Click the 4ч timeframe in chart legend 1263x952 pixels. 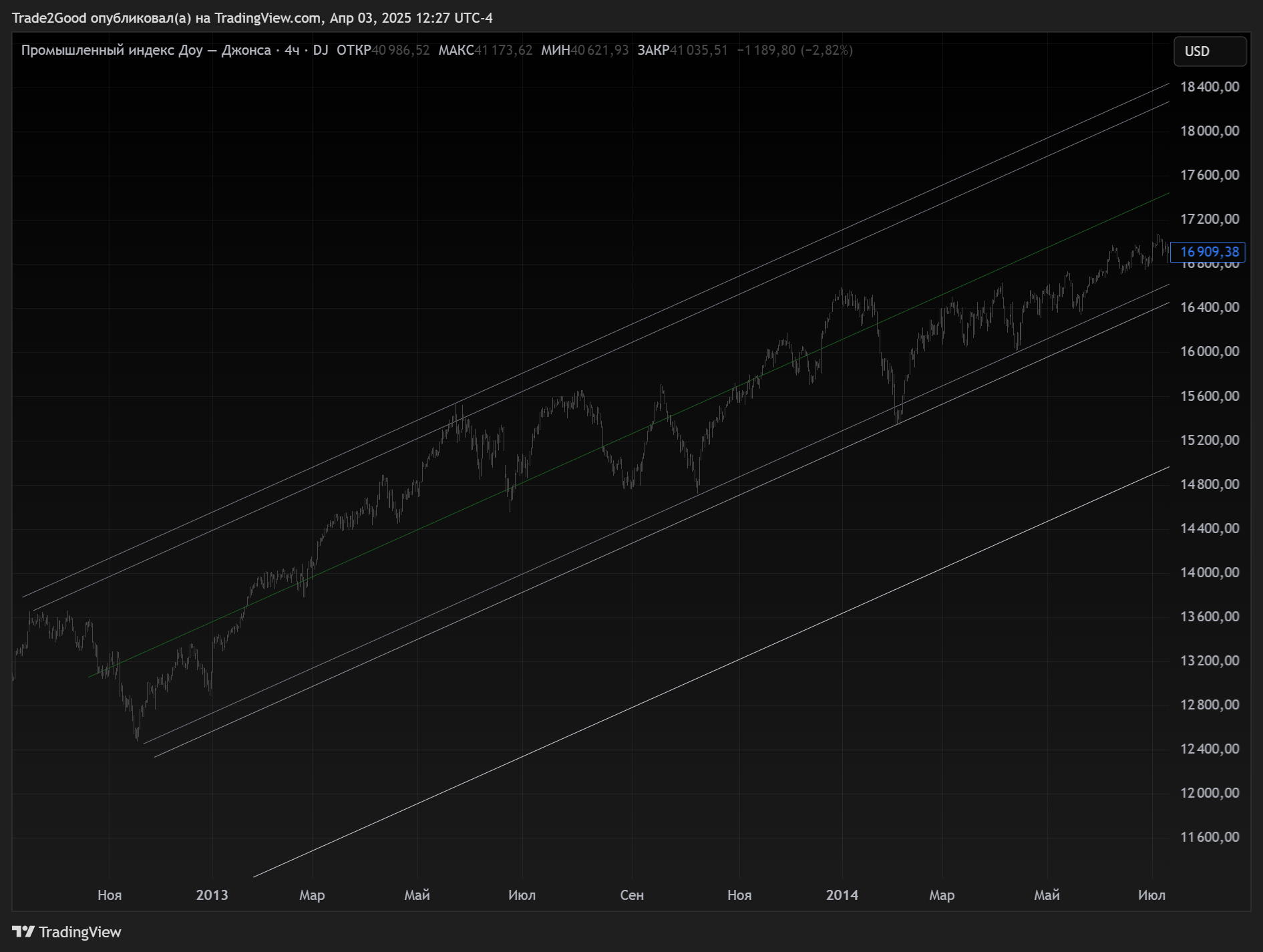point(292,51)
